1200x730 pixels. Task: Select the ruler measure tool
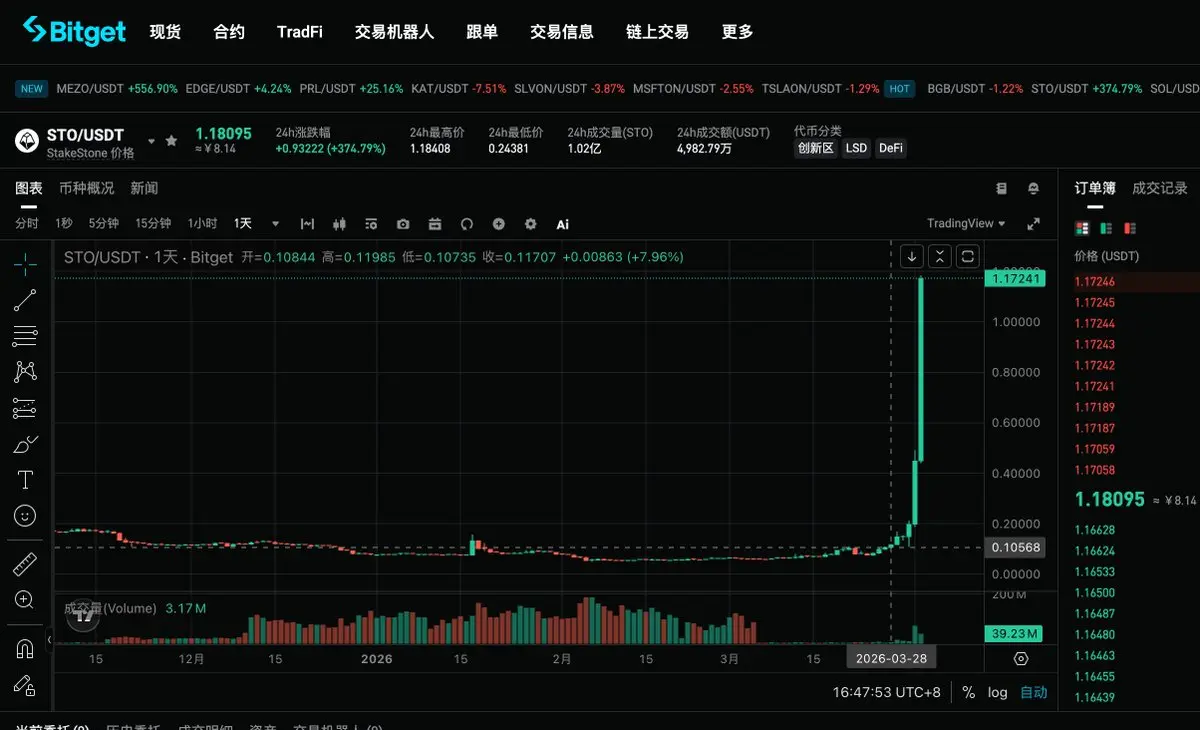(25, 565)
